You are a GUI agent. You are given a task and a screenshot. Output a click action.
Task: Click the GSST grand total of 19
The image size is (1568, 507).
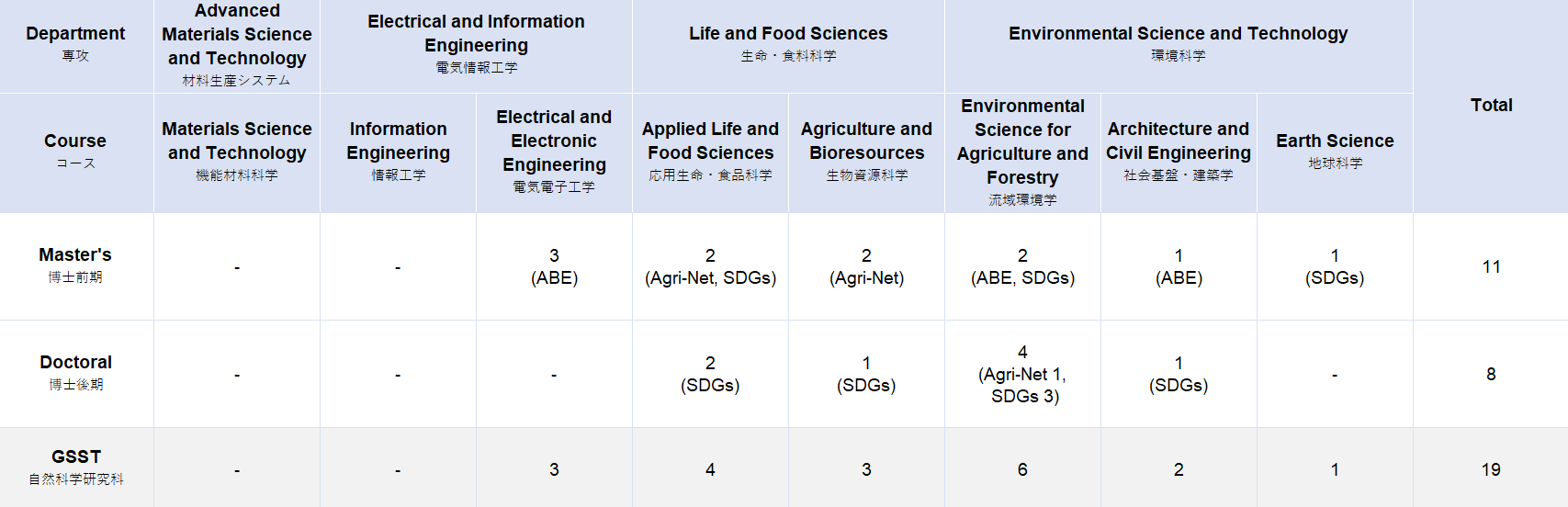tap(1491, 469)
